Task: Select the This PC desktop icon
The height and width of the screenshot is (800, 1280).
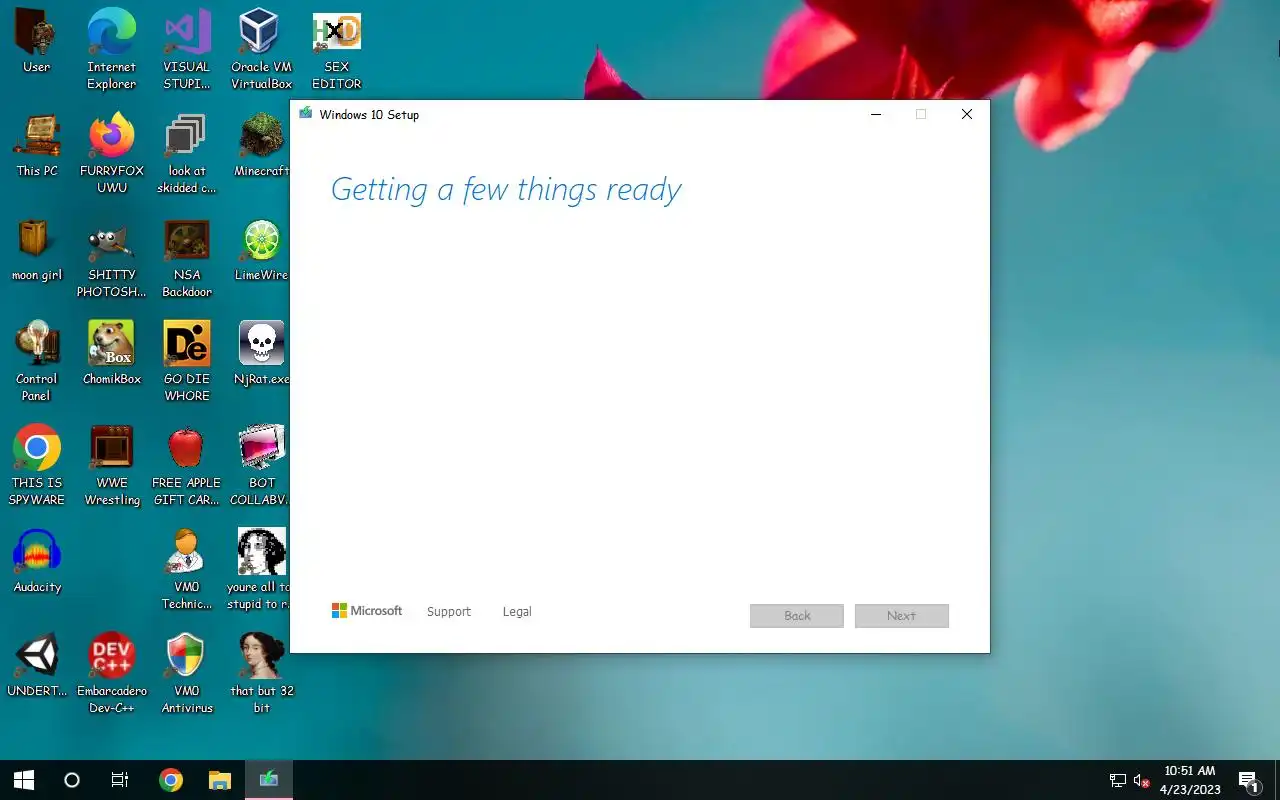Action: 37,145
